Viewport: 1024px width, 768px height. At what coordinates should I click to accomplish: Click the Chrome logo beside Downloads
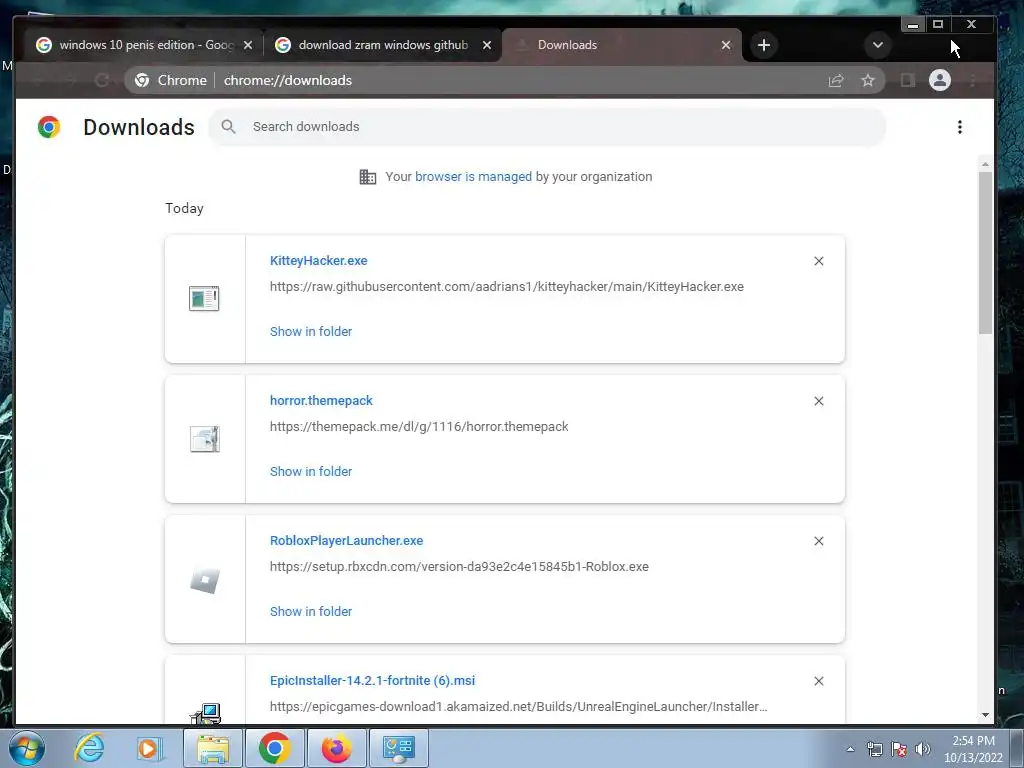point(49,127)
